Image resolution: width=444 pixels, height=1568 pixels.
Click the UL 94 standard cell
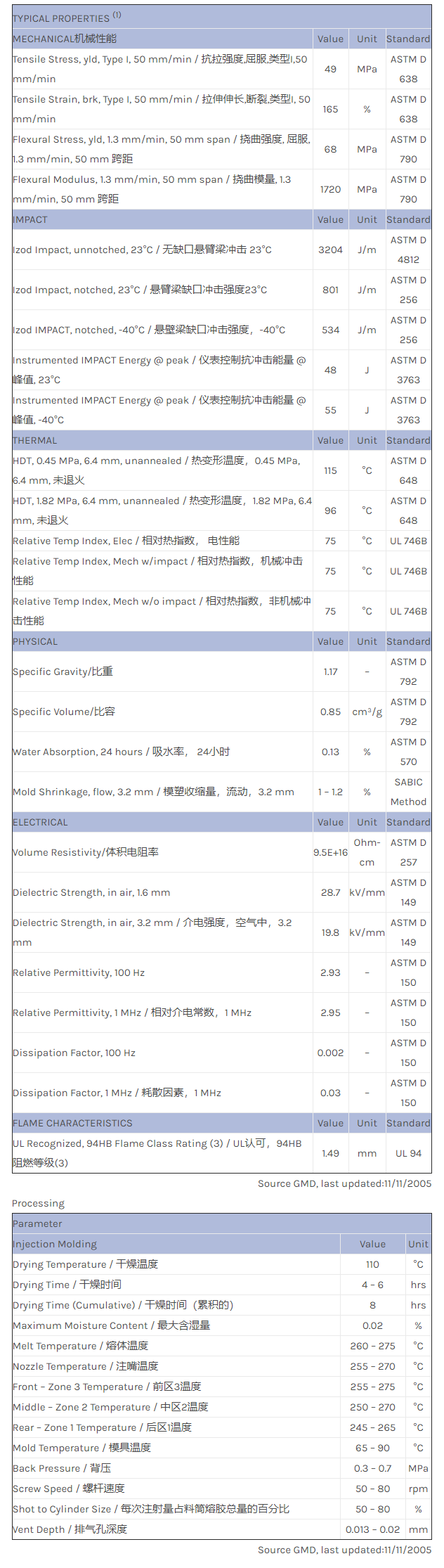pos(408,1153)
